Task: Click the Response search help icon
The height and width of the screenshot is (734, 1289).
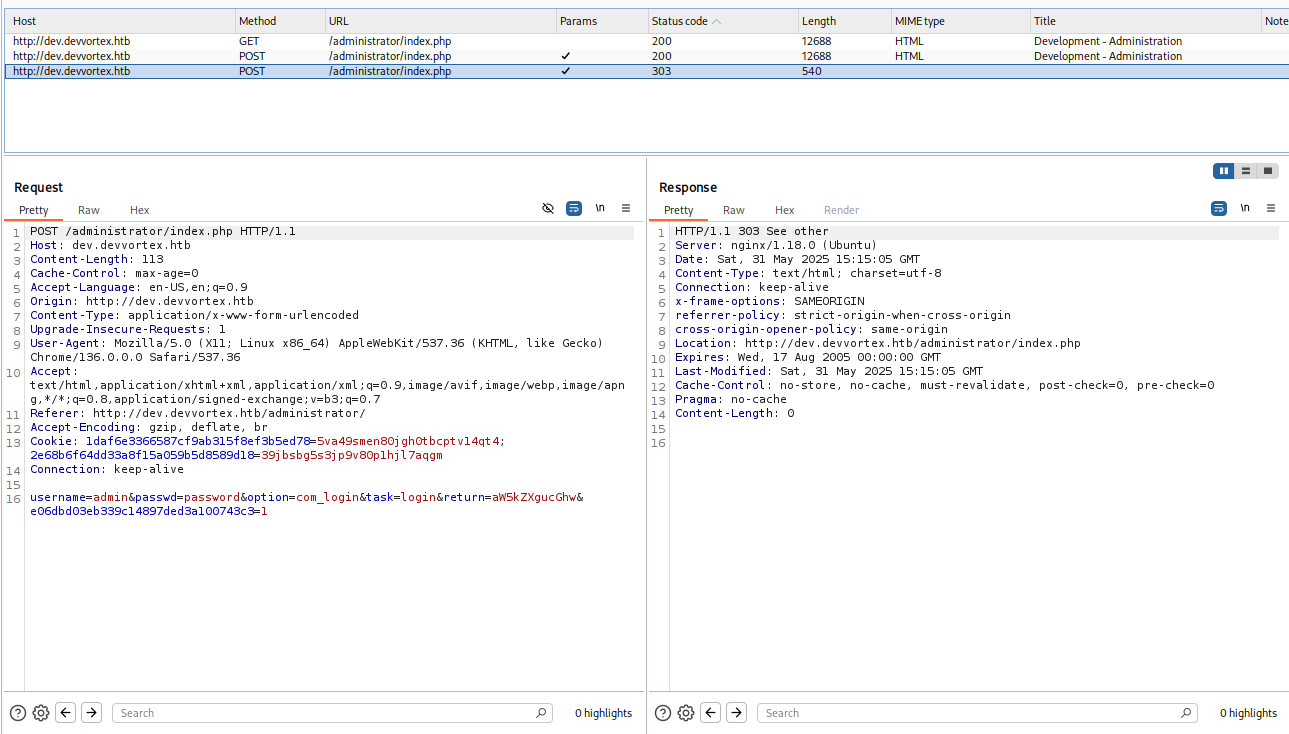Action: pyautogui.click(x=662, y=713)
